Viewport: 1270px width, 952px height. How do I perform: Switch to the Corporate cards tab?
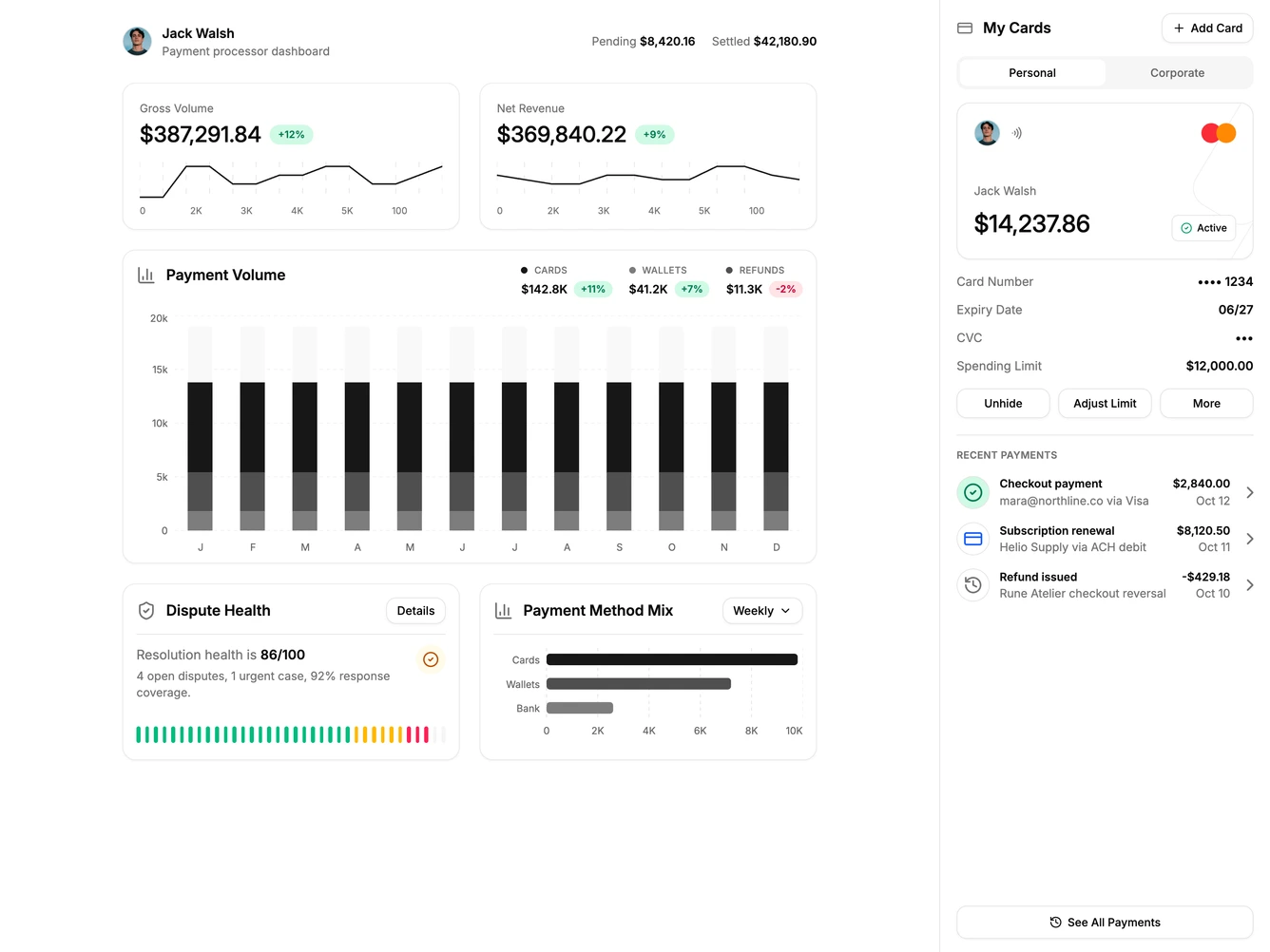click(x=1178, y=73)
